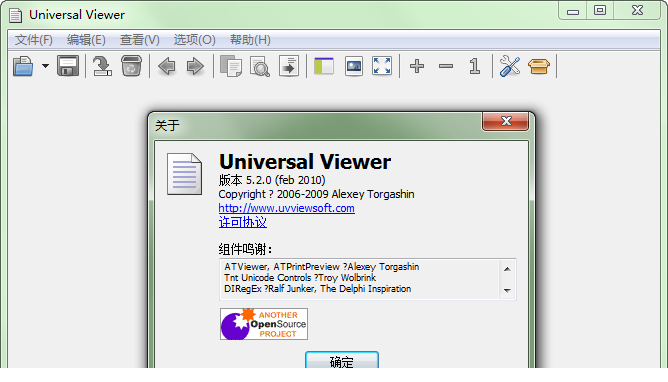This screenshot has height=382, width=668.
Task: Toggle full screen mode icon
Action: click(x=382, y=66)
